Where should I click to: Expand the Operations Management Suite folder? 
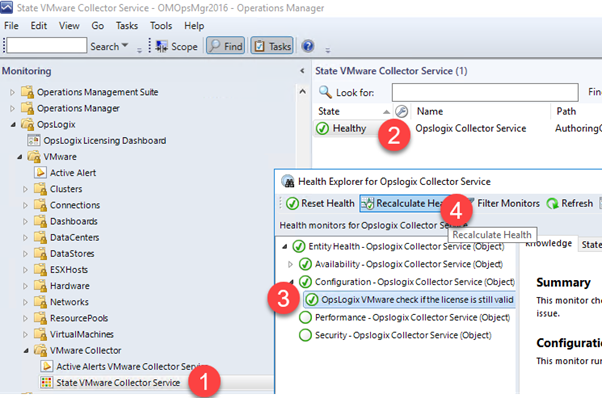tap(12, 92)
